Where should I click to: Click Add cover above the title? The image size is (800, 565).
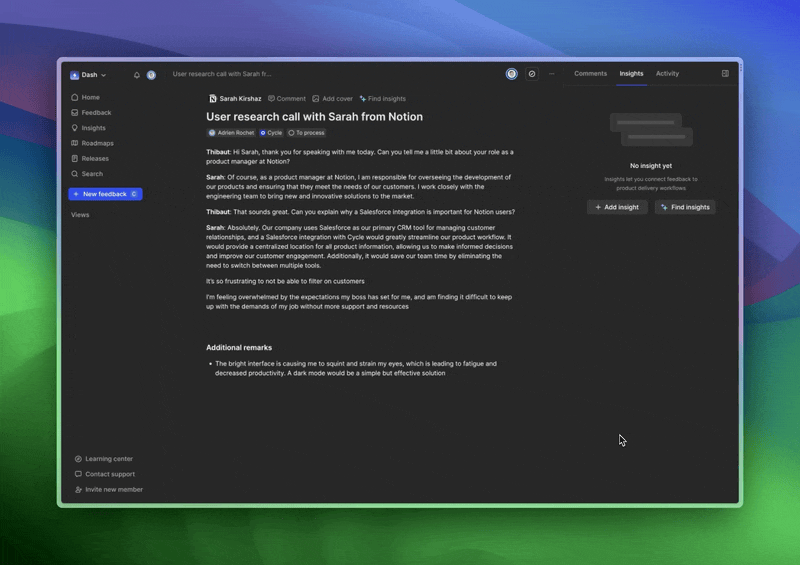pyautogui.click(x=333, y=99)
